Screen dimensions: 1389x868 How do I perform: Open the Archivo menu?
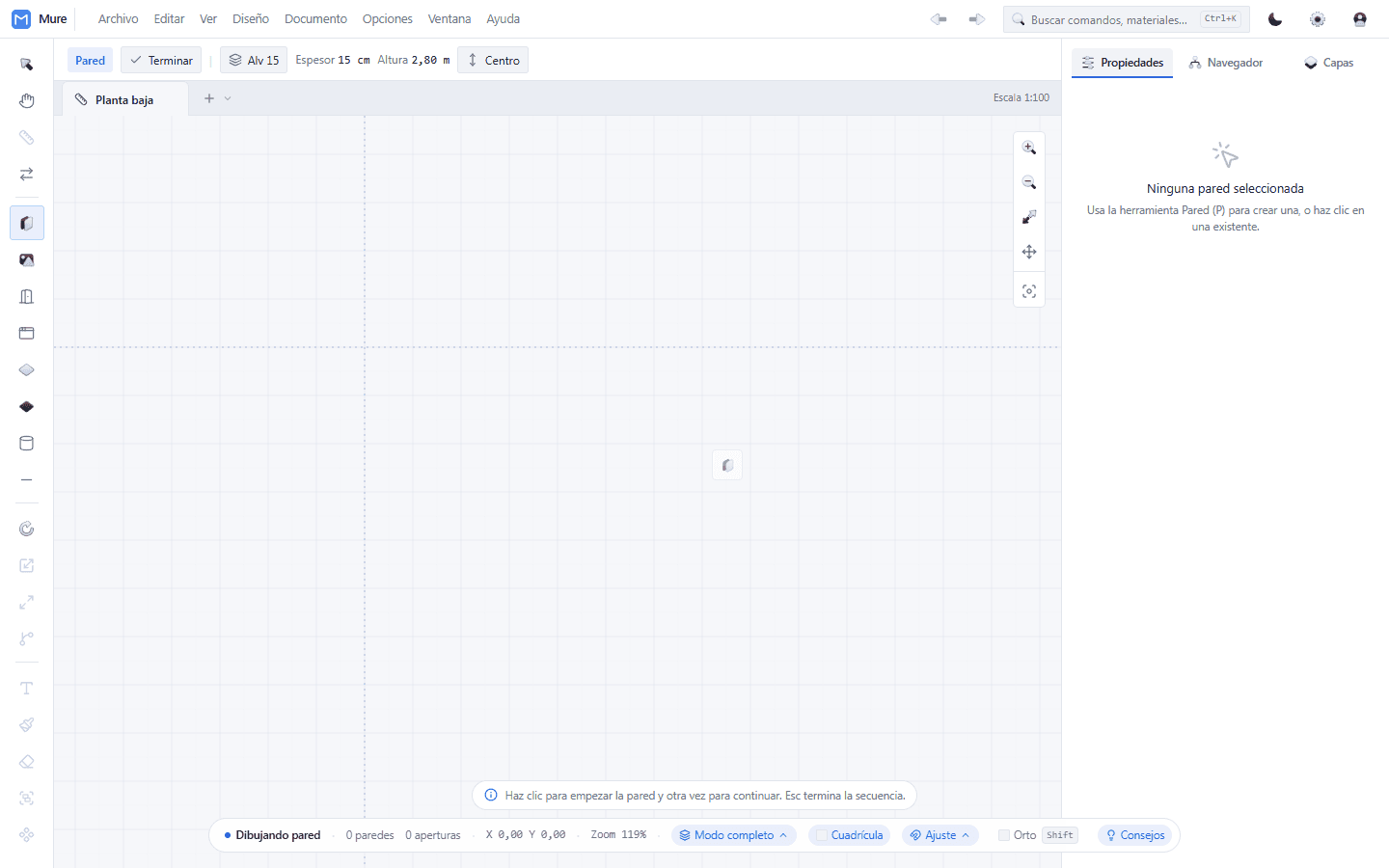119,19
